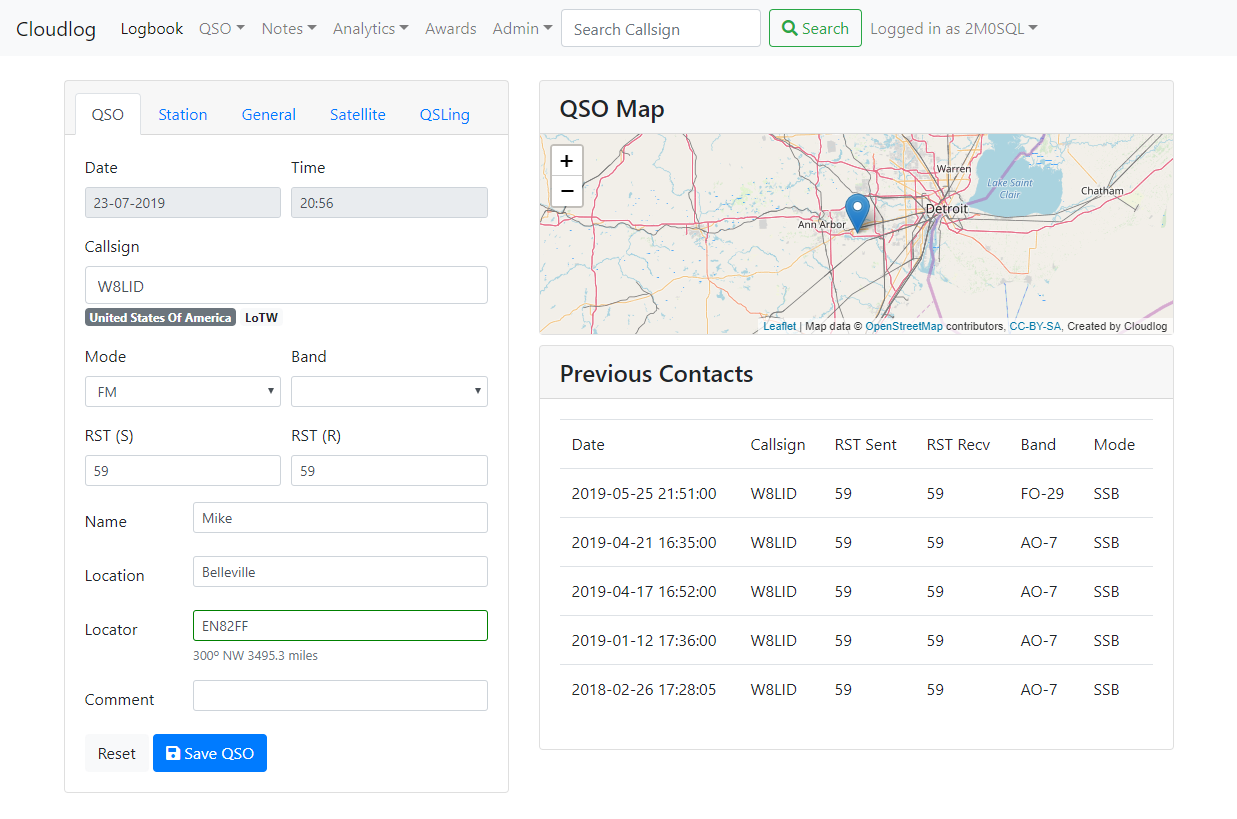Image resolution: width=1237 pixels, height=819 pixels.
Task: Click the RST (S) input field
Action: (x=183, y=471)
